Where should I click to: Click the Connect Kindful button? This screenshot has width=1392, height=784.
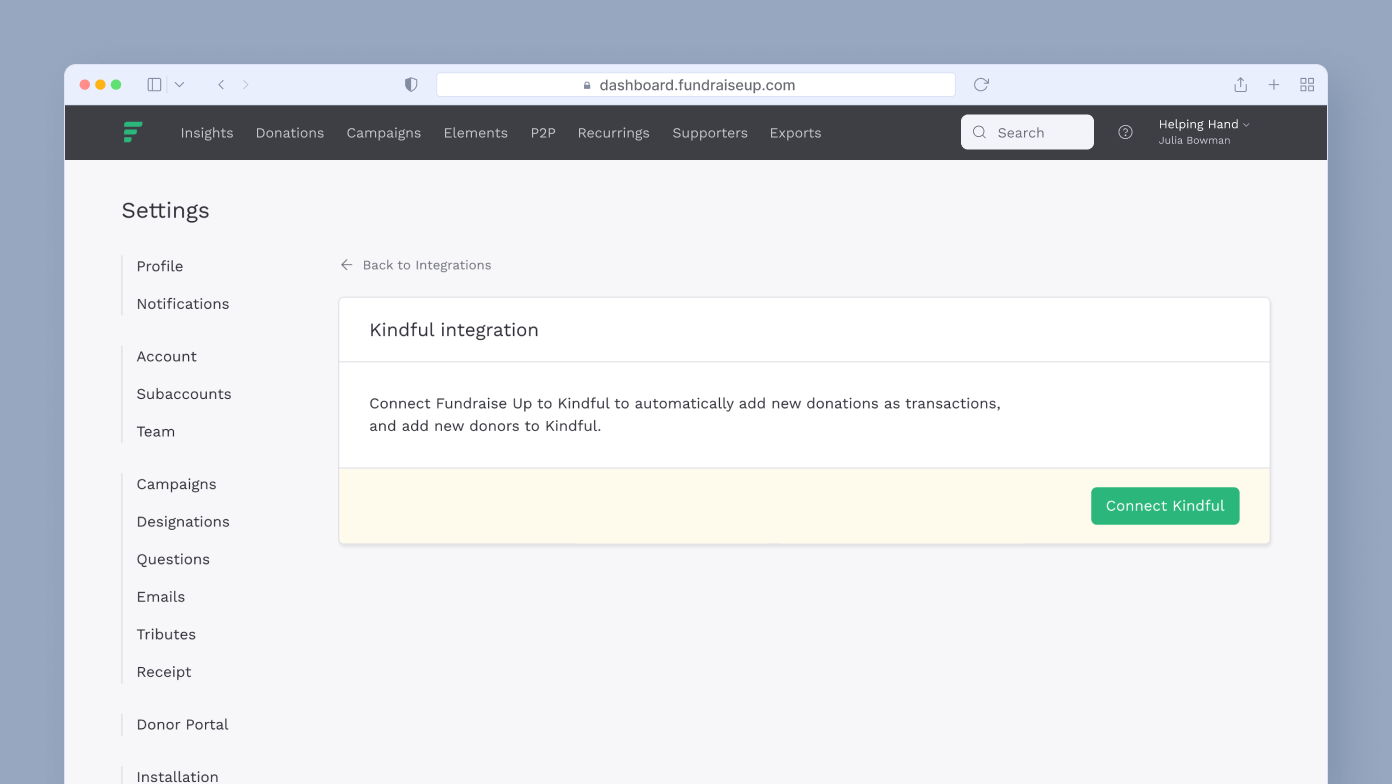tap(1165, 506)
